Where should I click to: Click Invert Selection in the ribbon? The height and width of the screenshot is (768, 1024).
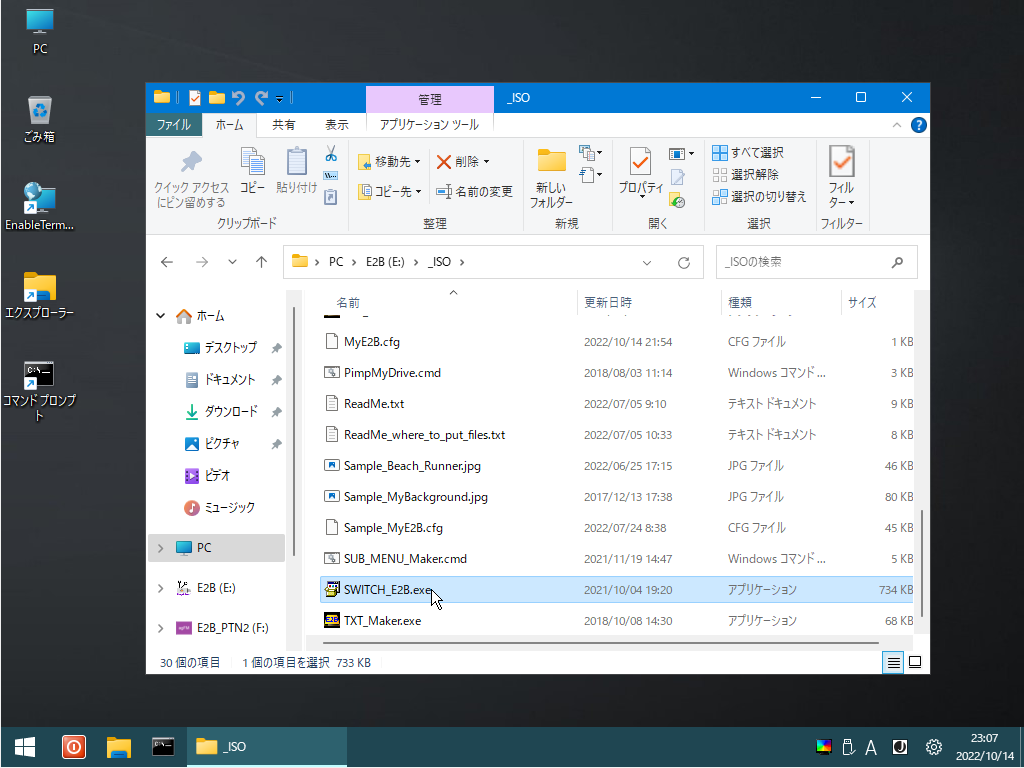pyautogui.click(x=760, y=197)
